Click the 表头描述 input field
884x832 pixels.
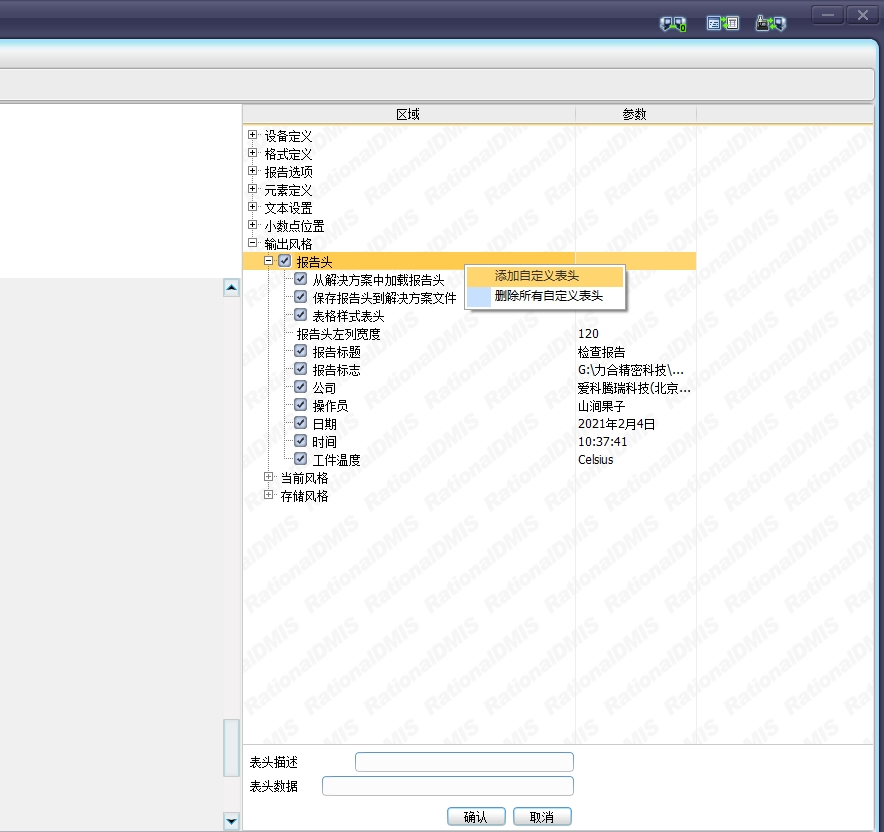coord(464,762)
